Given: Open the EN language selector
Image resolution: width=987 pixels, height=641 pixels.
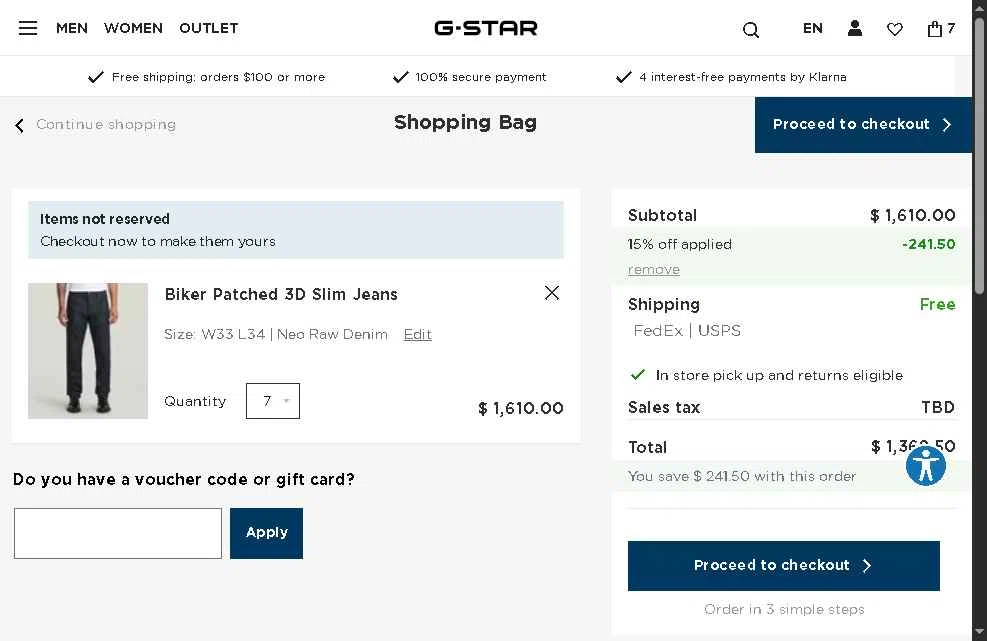Looking at the screenshot, I should tap(813, 28).
